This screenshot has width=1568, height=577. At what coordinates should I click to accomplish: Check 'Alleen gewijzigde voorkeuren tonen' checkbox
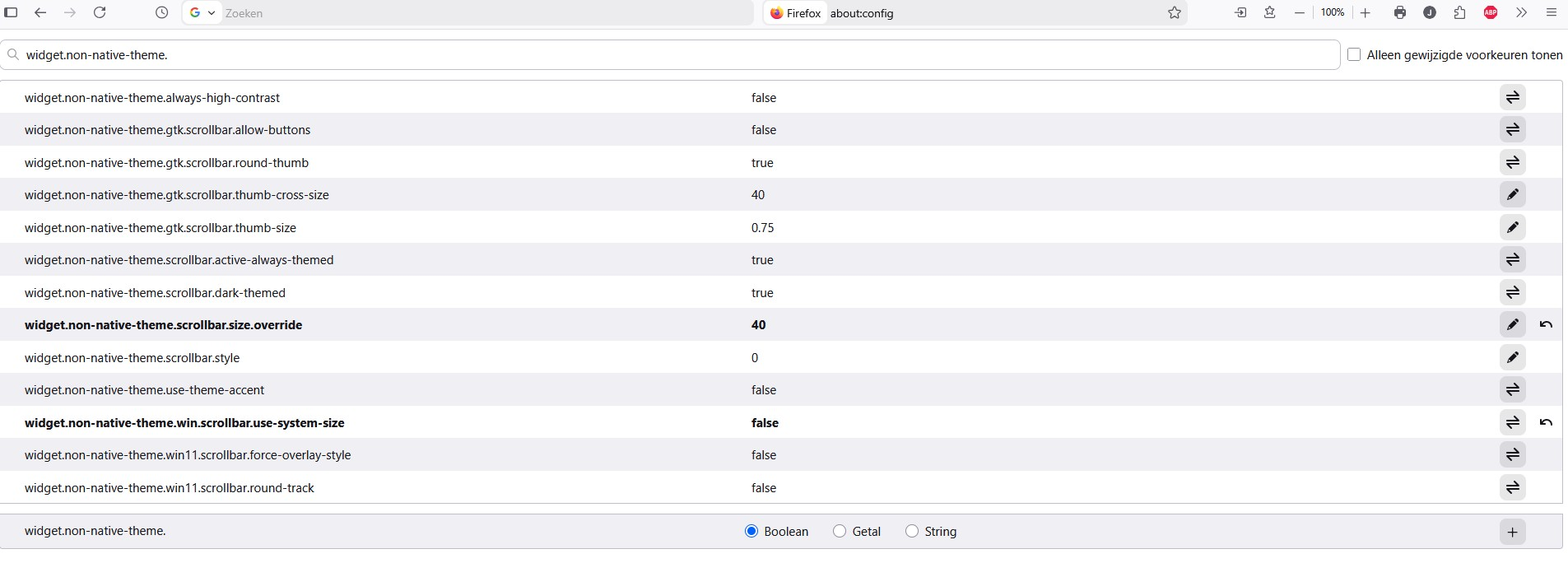tap(1354, 54)
